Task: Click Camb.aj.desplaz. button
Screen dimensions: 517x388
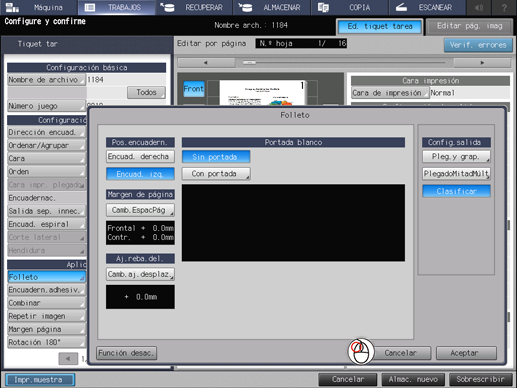Action: (140, 274)
